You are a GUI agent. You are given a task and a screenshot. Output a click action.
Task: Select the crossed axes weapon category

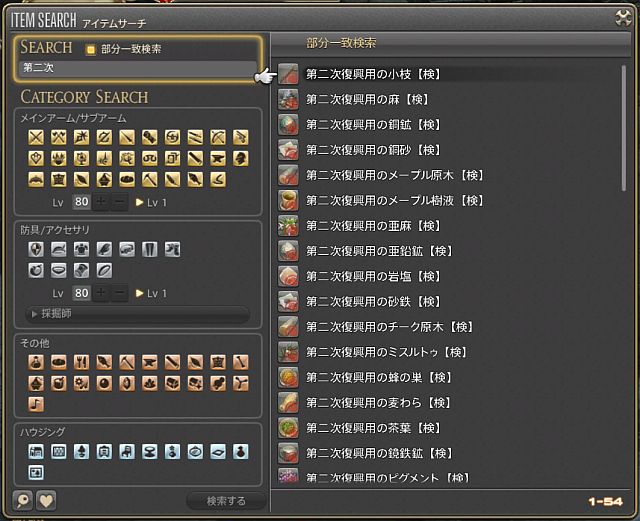(x=58, y=138)
